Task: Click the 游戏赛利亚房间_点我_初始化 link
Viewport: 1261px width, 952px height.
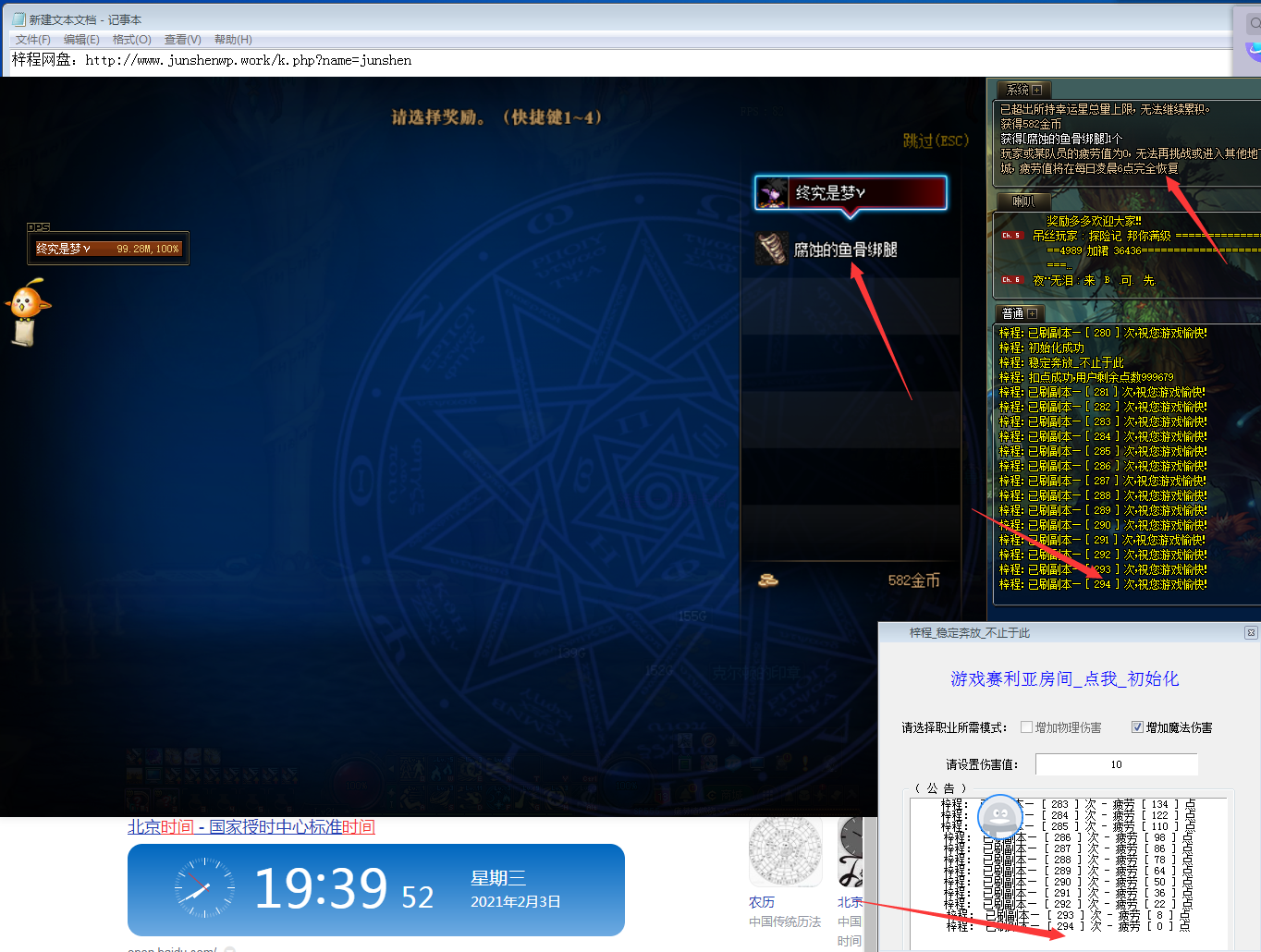Action: pos(1065,679)
